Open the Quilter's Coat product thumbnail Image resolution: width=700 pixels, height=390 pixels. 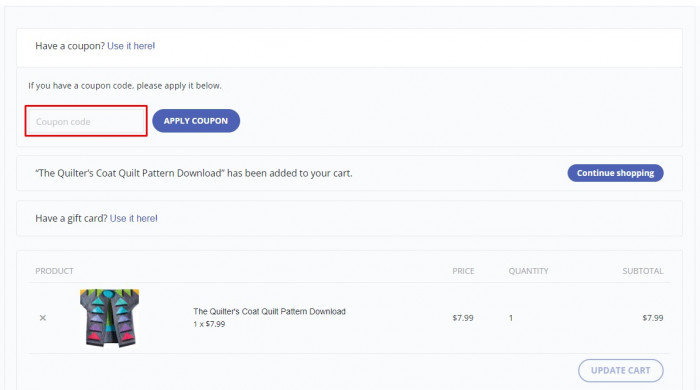tap(109, 318)
